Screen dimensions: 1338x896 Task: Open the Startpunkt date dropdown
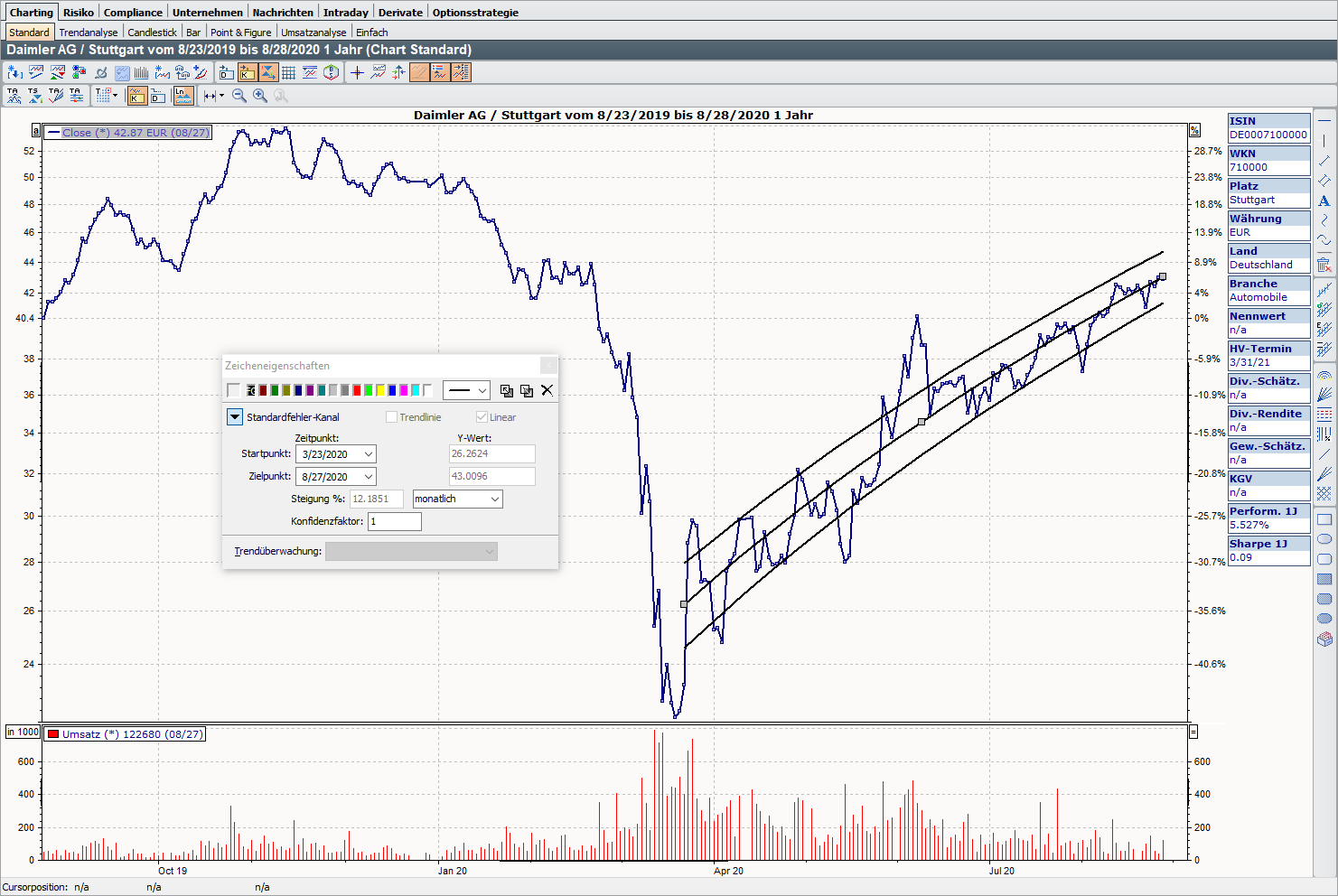click(x=369, y=454)
